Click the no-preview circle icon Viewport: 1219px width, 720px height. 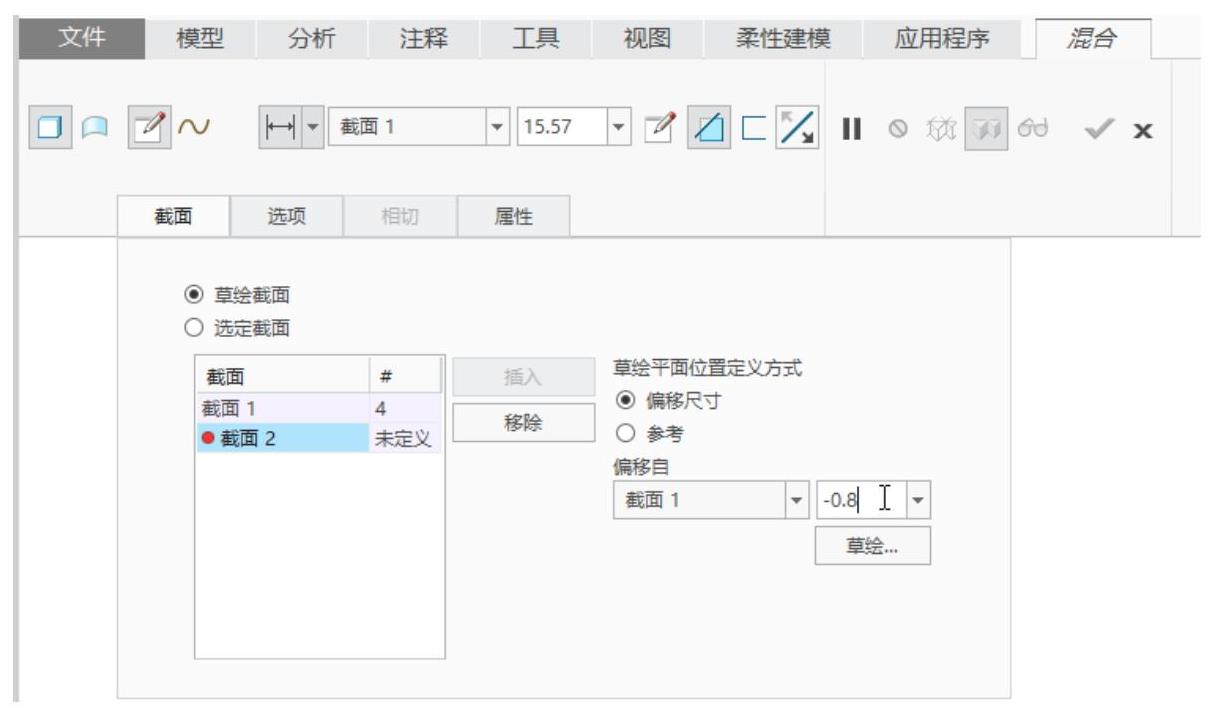point(899,131)
